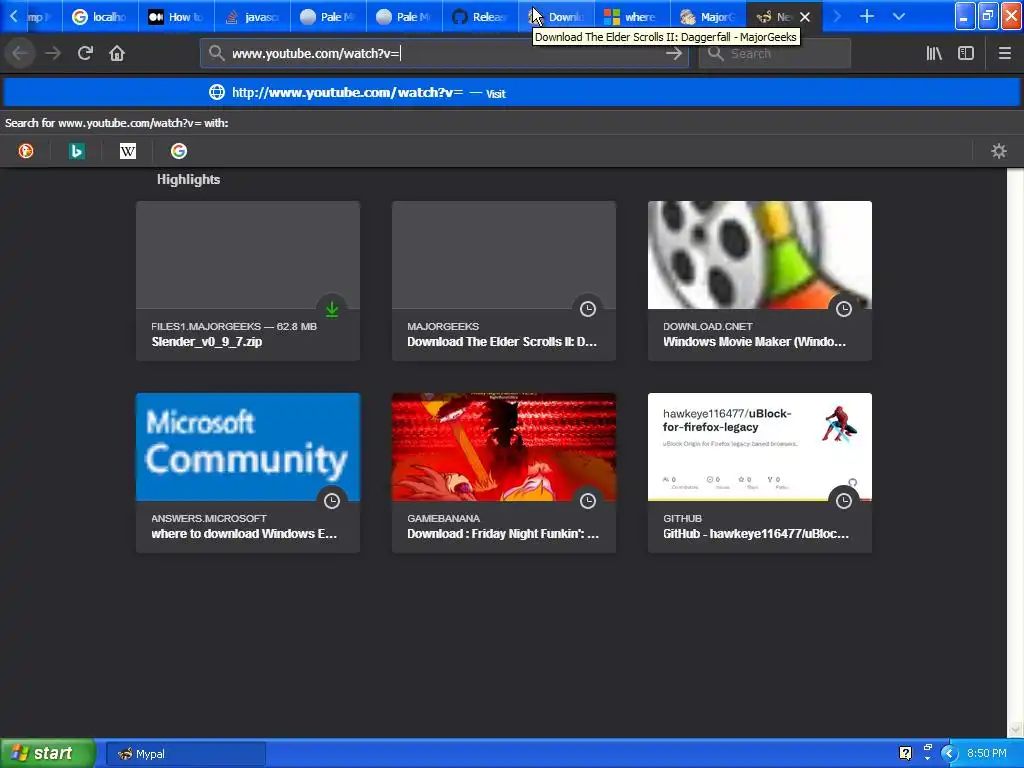Viewport: 1024px width, 768px height.
Task: Open the Library icon in toolbar
Action: click(x=934, y=54)
